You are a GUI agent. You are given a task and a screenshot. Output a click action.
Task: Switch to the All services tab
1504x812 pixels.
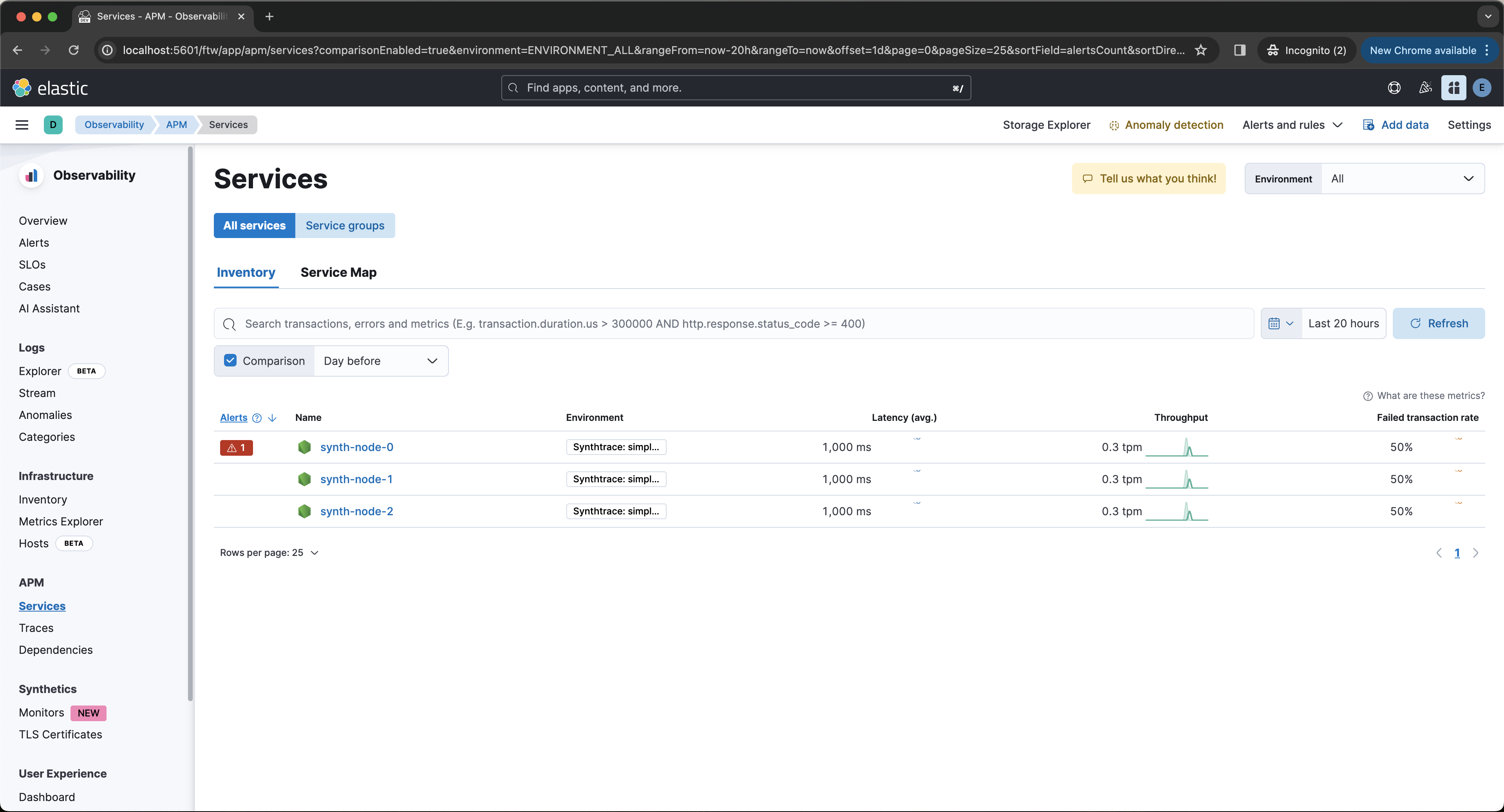(x=255, y=226)
